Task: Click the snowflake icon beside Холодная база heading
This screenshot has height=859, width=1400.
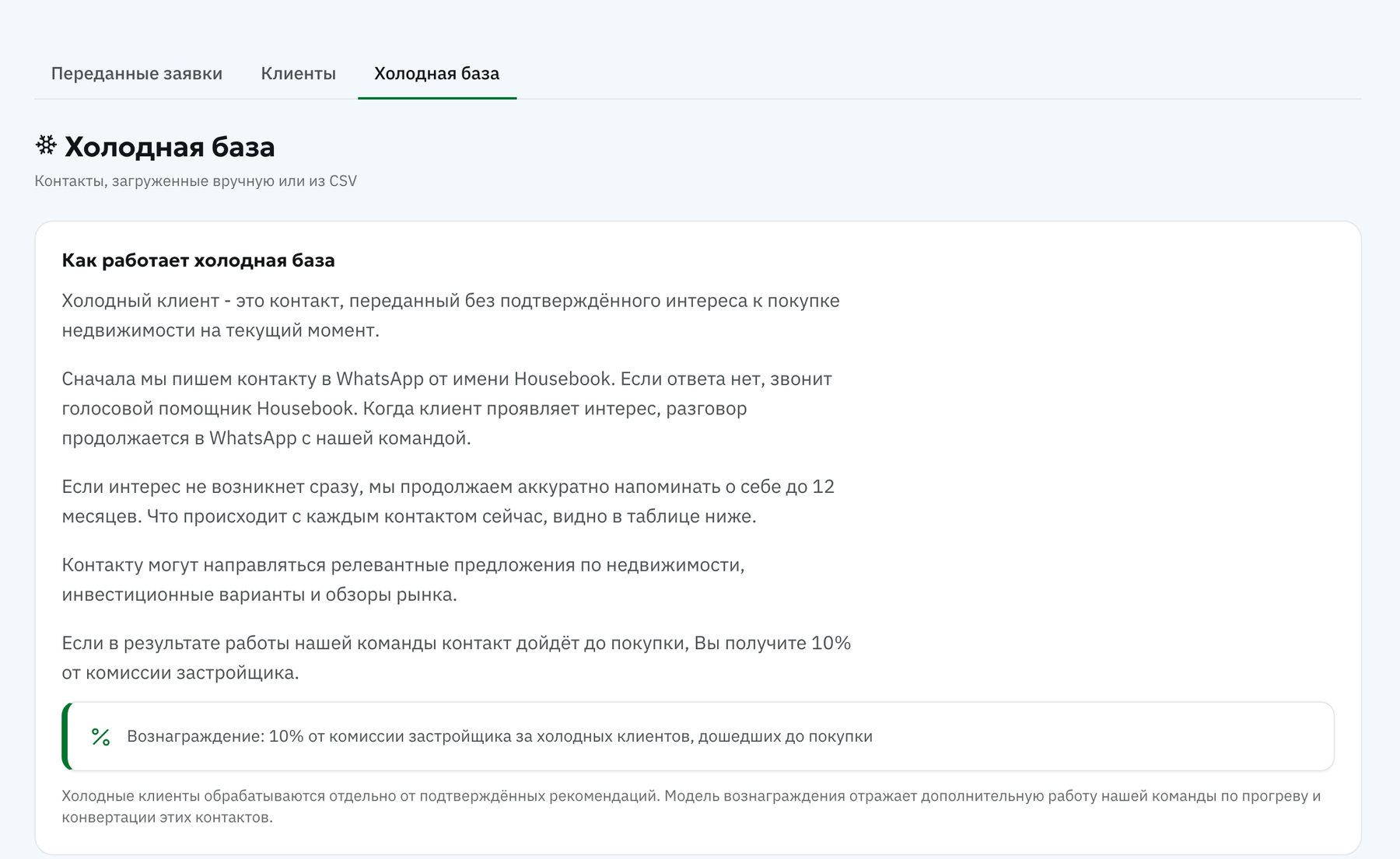Action: tap(47, 145)
